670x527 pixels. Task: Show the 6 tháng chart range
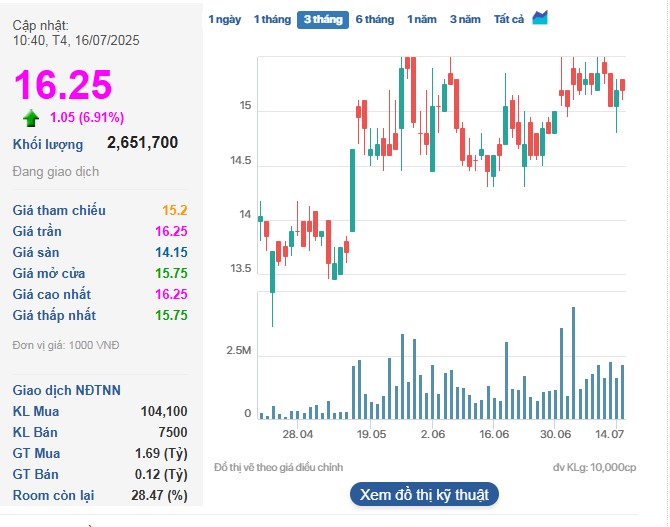(x=374, y=19)
